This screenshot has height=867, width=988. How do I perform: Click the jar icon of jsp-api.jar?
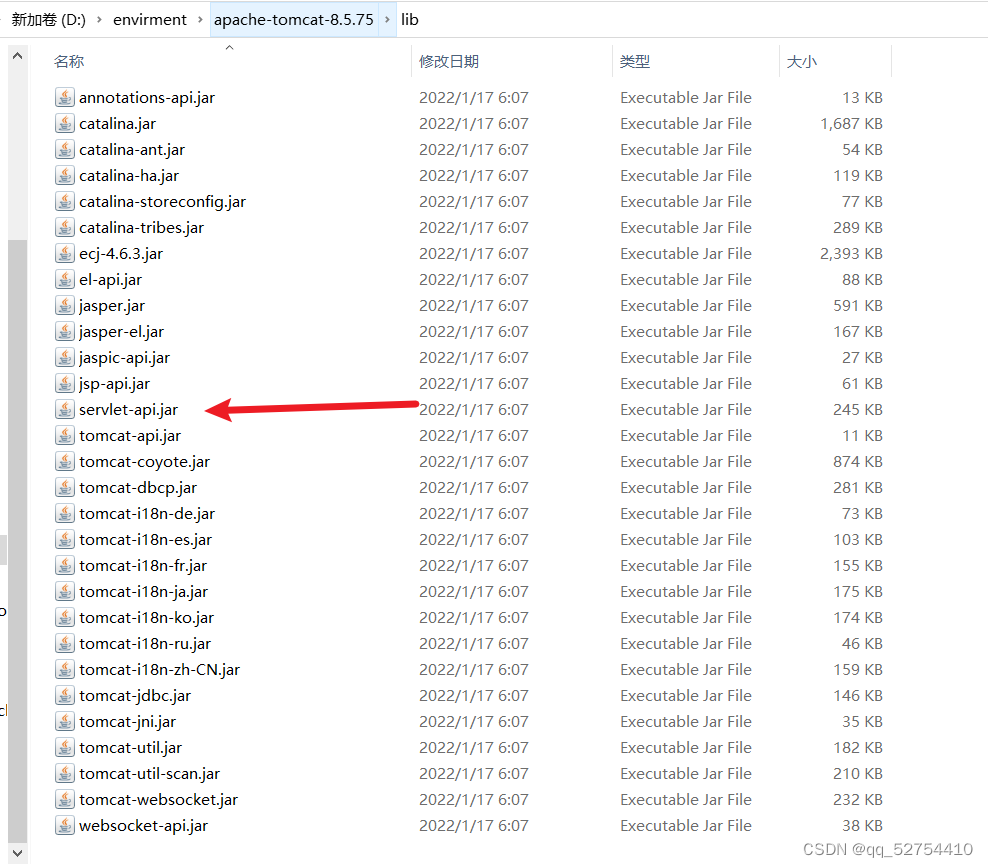[x=64, y=384]
